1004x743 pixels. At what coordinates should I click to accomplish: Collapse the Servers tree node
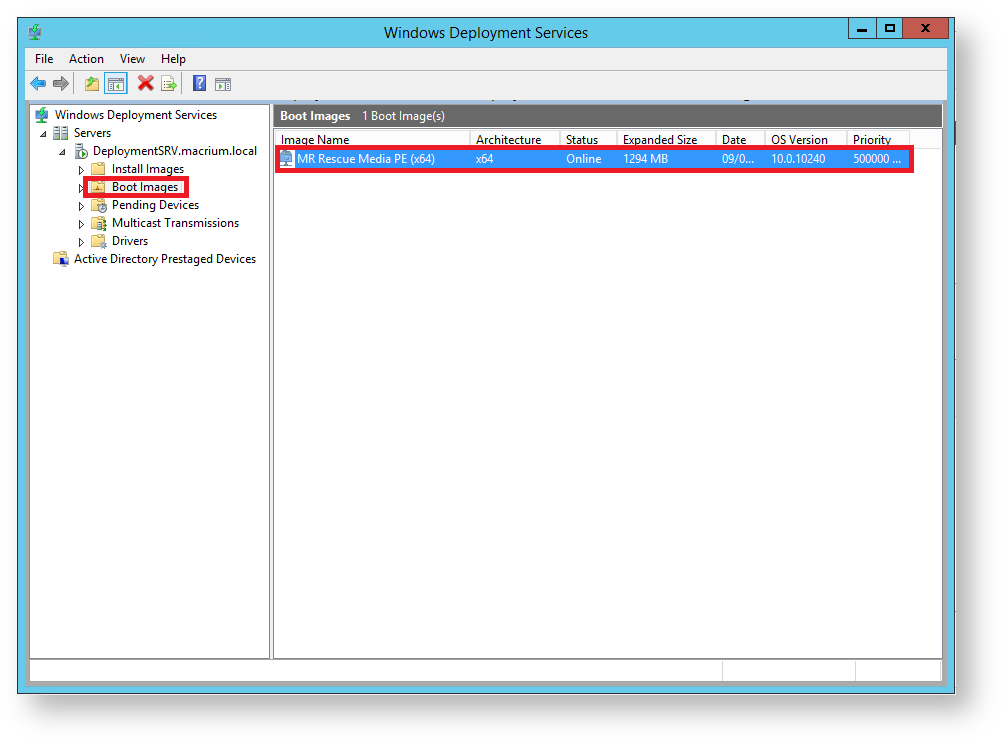(x=43, y=134)
